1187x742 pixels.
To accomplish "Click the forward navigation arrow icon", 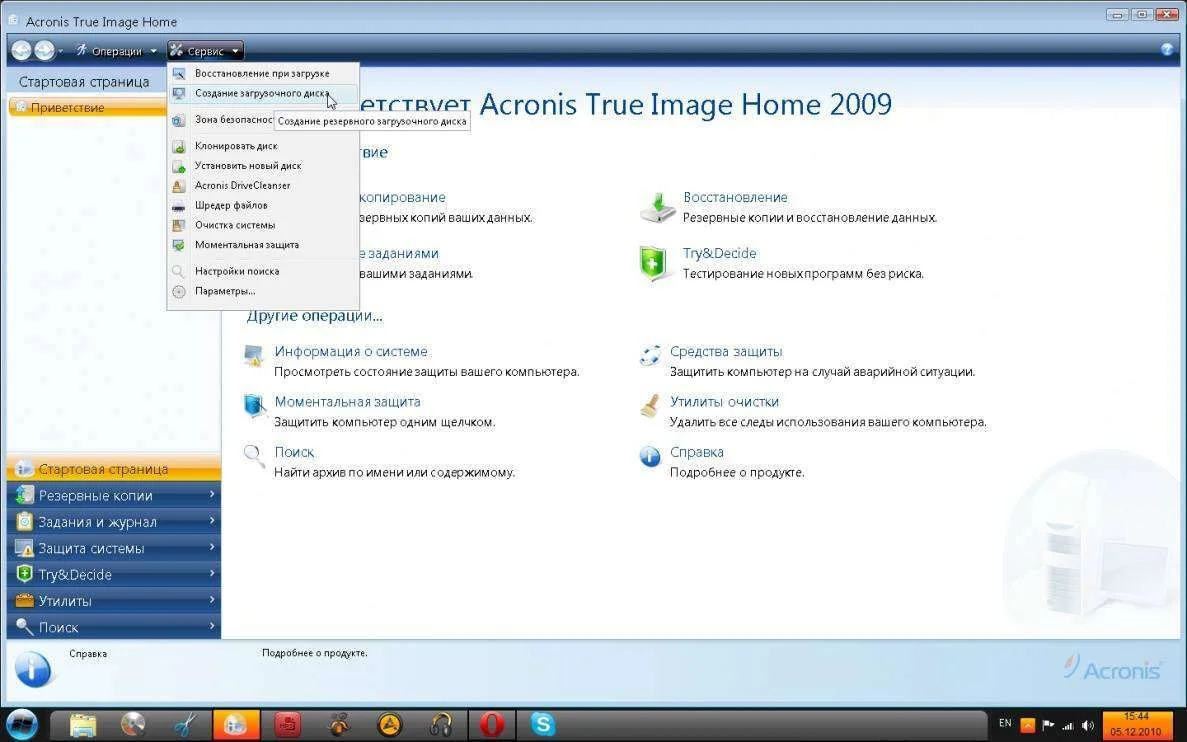I will point(44,51).
